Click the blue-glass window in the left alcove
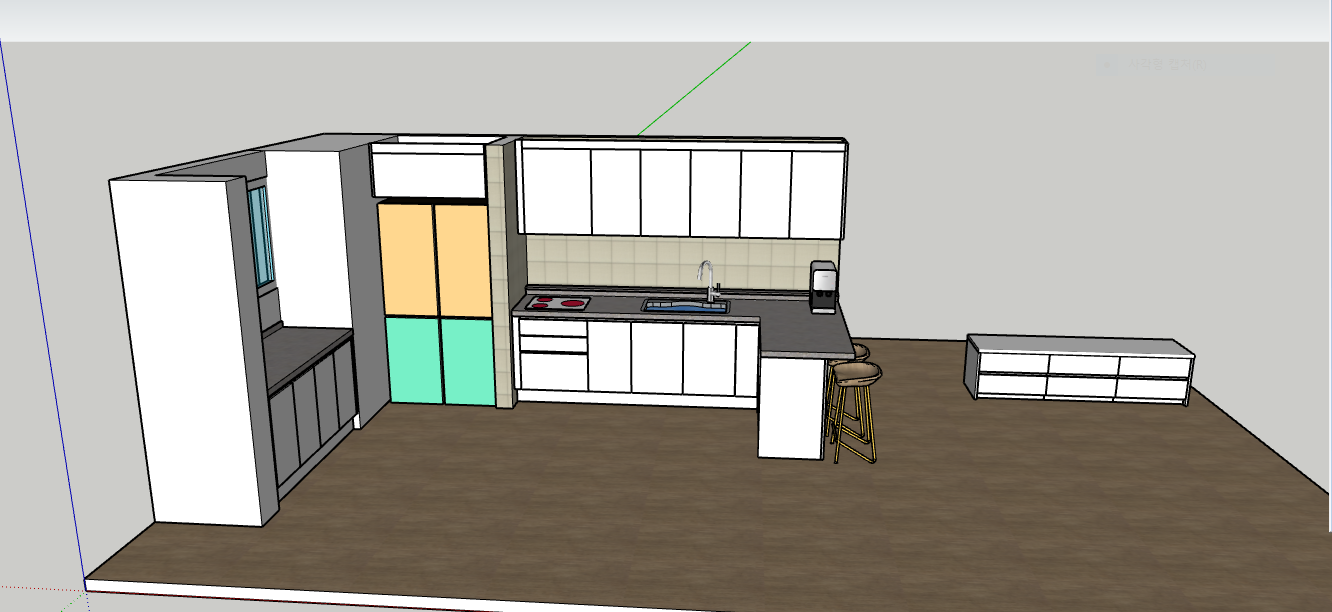 tap(261, 236)
